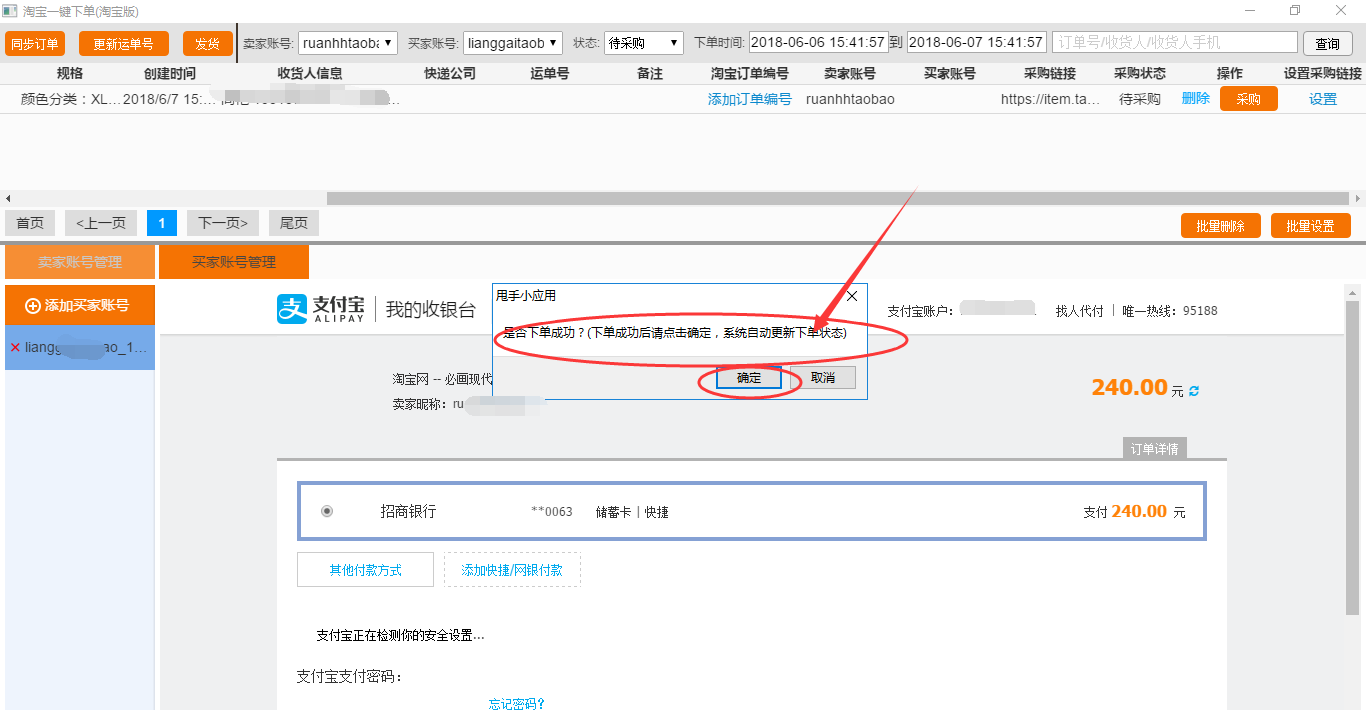1366x710 pixels.
Task: Refresh the 240.00 amount with blue icon
Action: click(x=1193, y=390)
